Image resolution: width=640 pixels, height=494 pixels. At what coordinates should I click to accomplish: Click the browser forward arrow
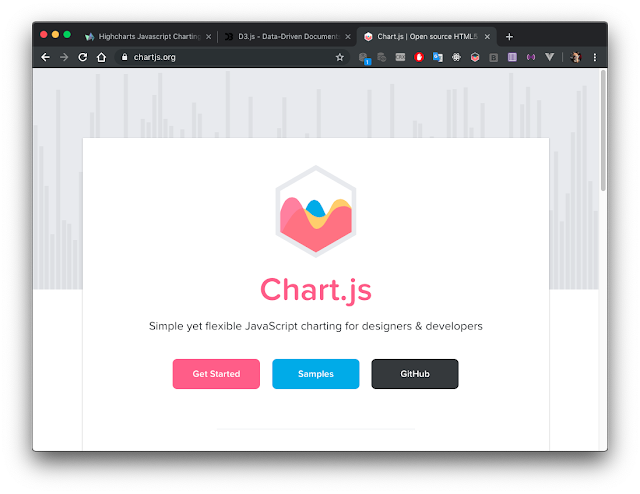[64, 57]
